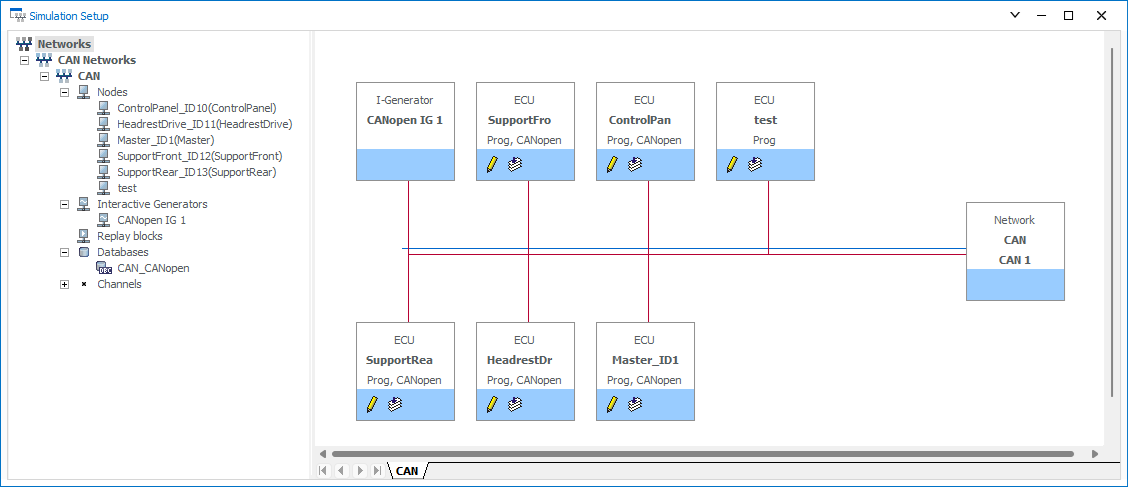Expand the Channels branch

coord(64,284)
